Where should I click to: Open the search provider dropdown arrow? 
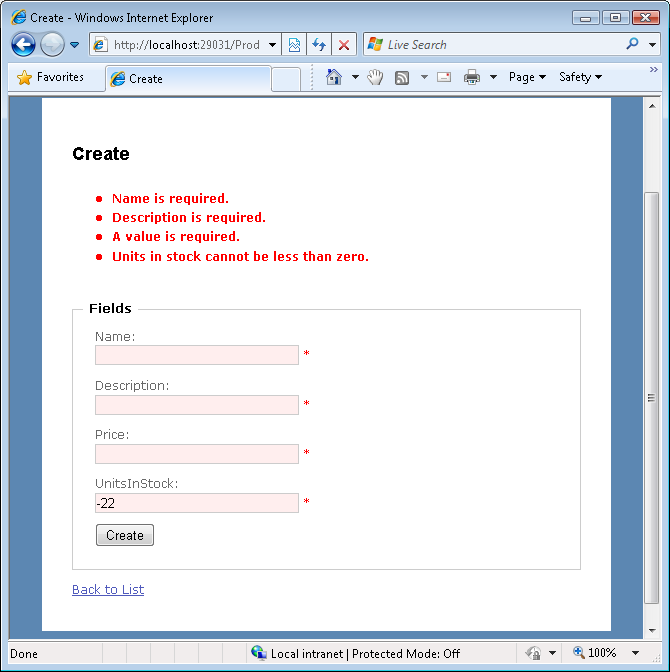(652, 45)
